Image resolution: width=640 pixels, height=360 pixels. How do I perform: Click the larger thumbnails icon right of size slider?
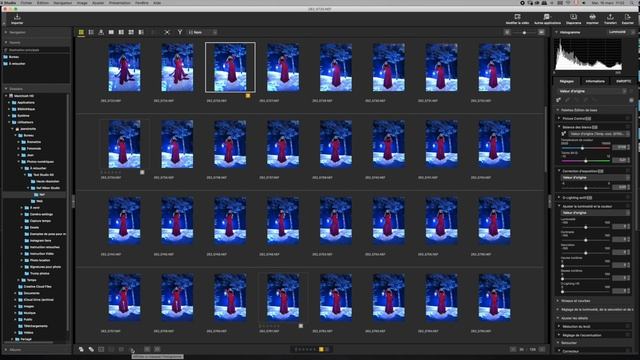[541, 32]
